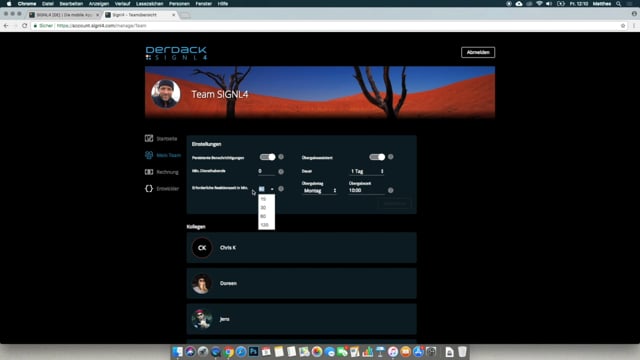Click Doreen's profile photo
This screenshot has width=640, height=360.
coord(202,283)
